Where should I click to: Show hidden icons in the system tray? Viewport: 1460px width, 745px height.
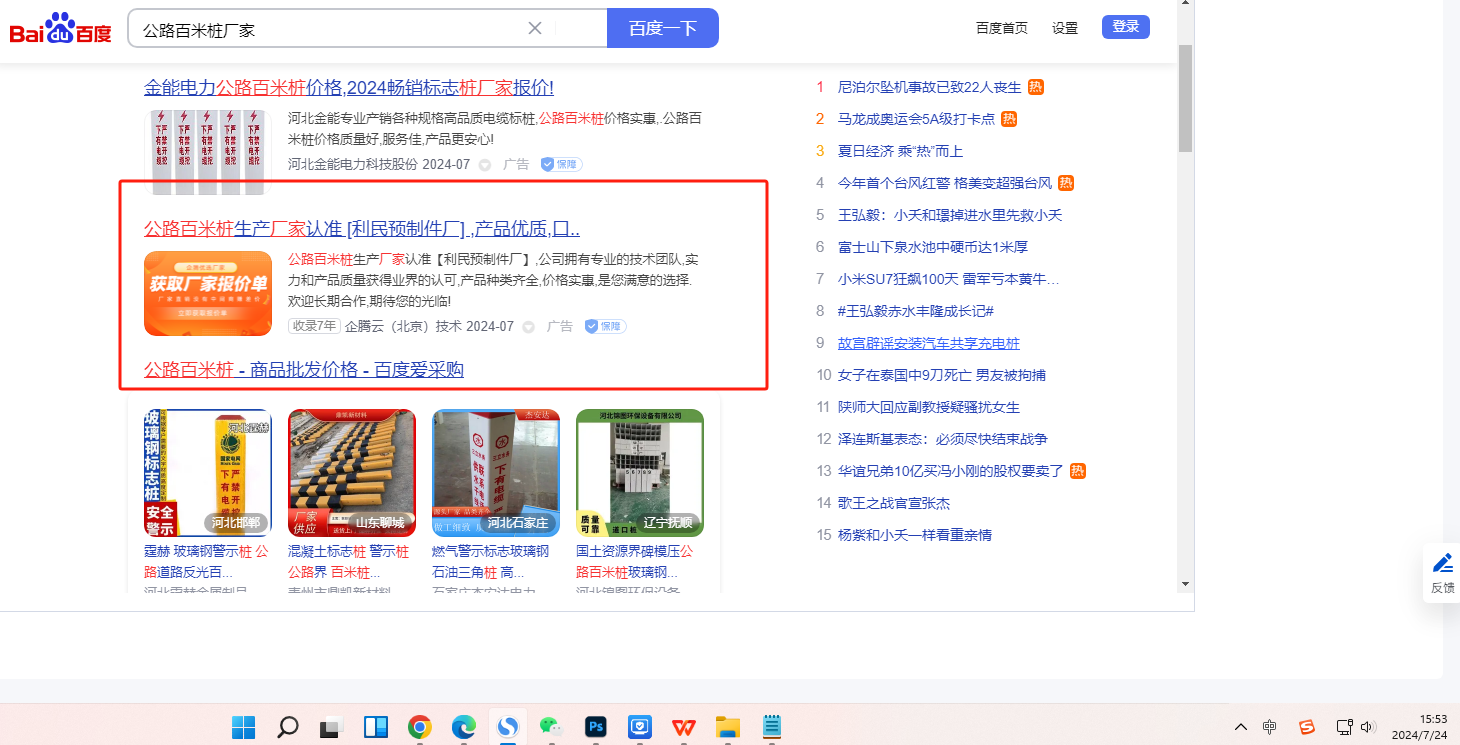[x=1241, y=727]
